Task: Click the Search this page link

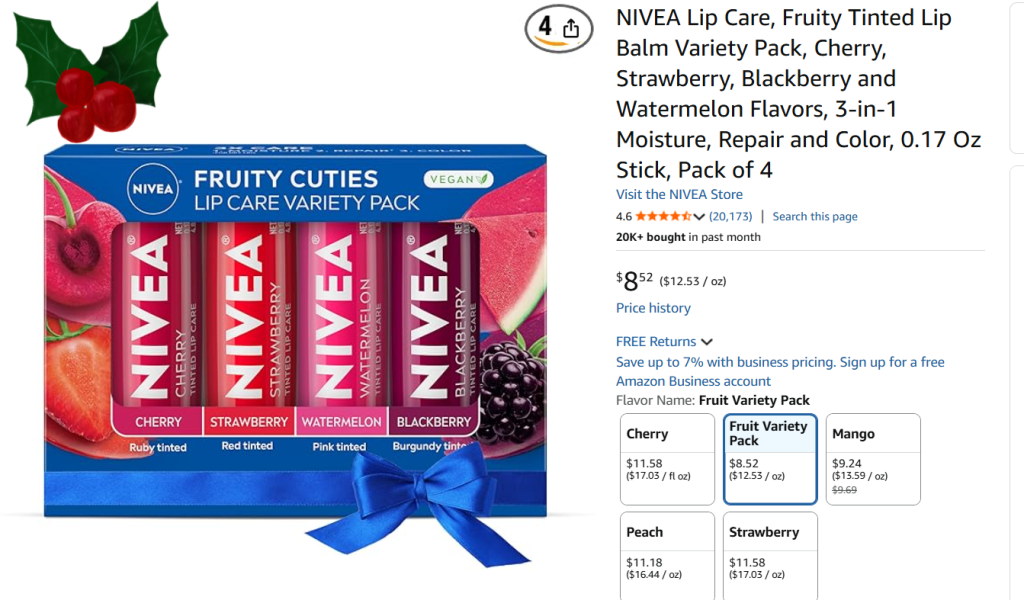Action: pyautogui.click(x=814, y=216)
